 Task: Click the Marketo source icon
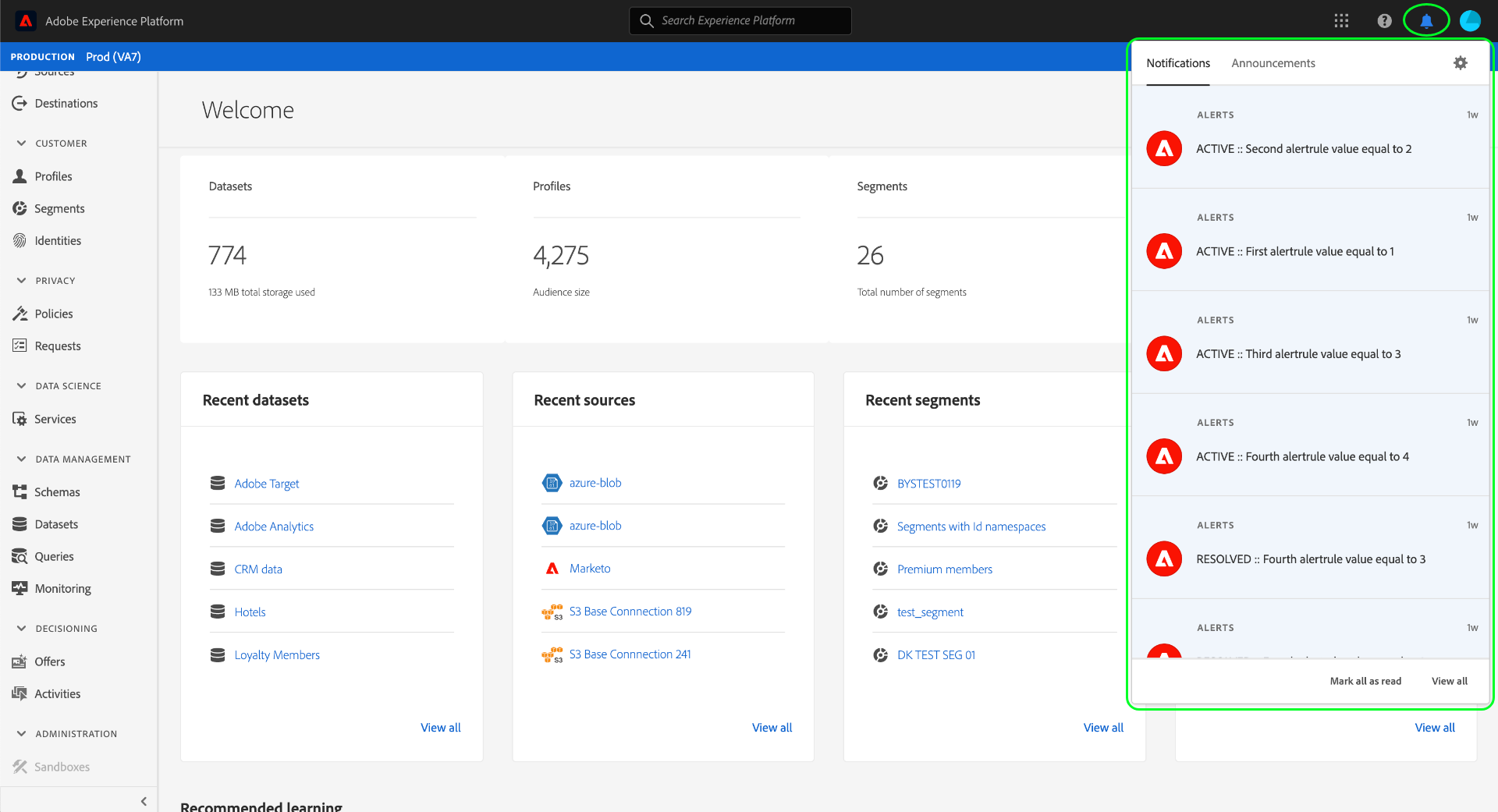coord(552,569)
